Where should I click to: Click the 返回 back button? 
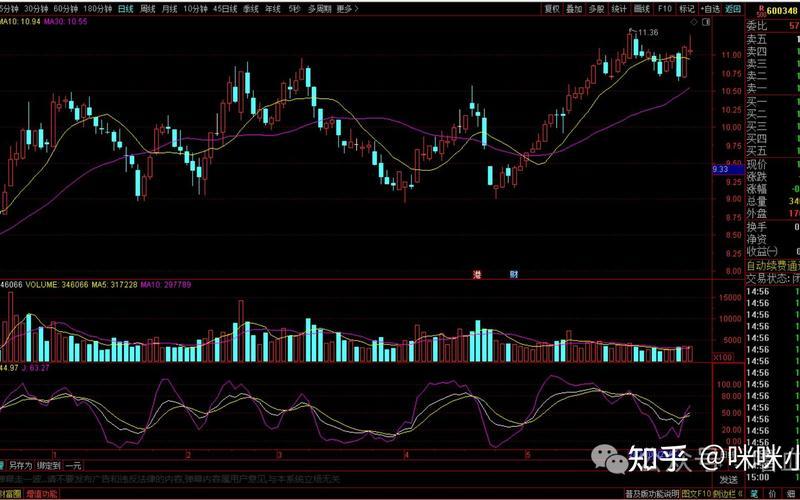(733, 9)
